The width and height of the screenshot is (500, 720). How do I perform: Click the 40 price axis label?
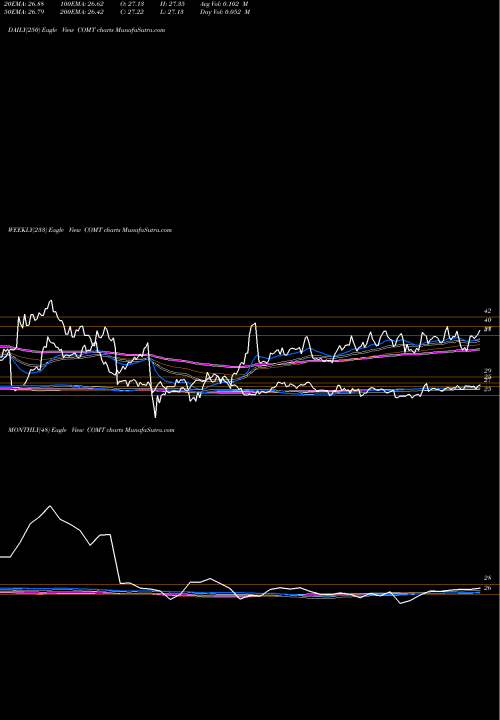click(x=488, y=320)
